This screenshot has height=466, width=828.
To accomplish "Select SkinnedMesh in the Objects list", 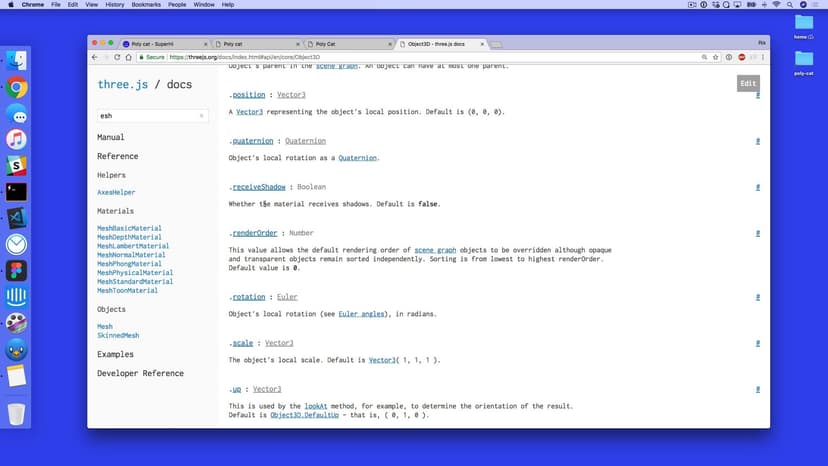I will pyautogui.click(x=118, y=335).
